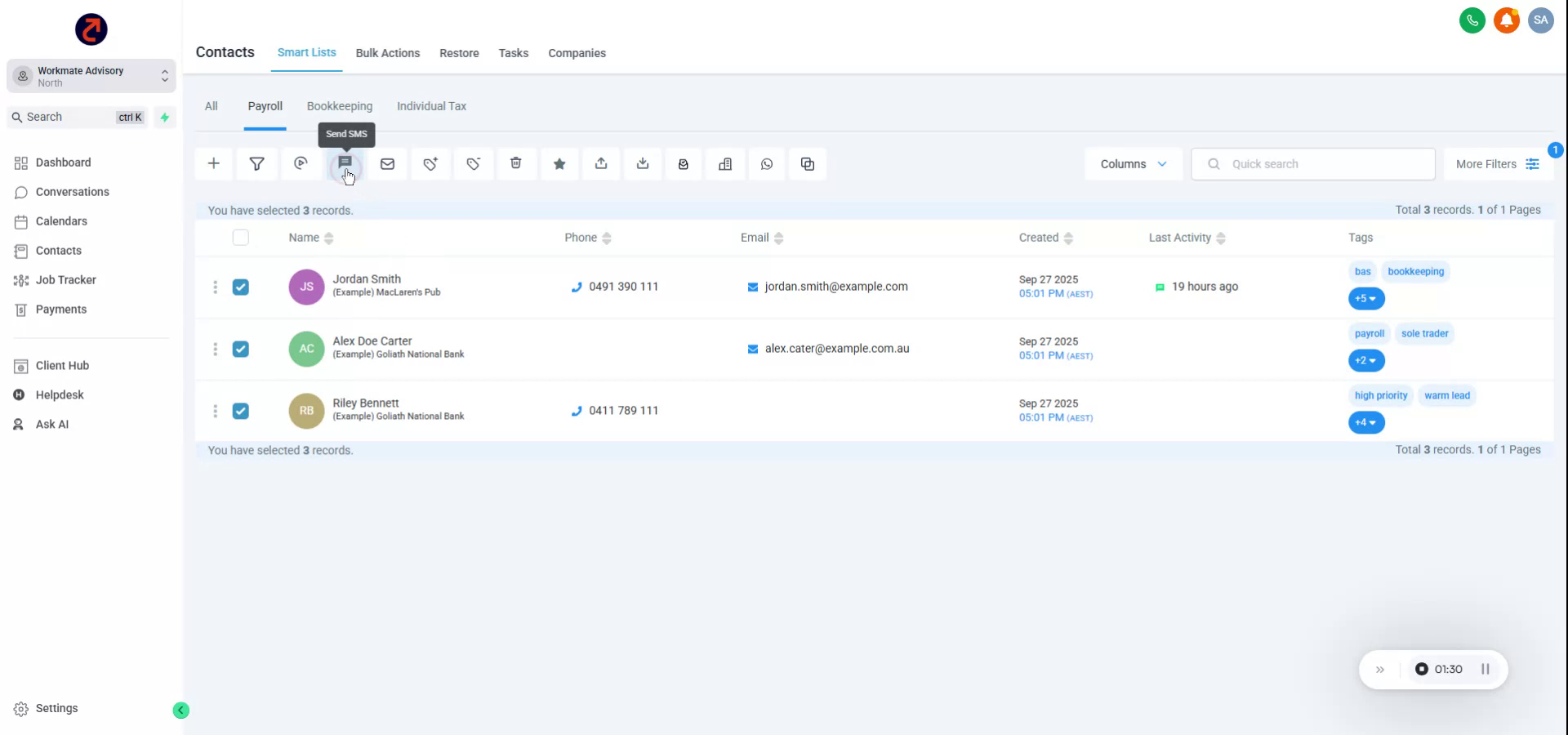The width and height of the screenshot is (1568, 735).
Task: Switch to the Bookkeeping smart list tab
Action: [x=340, y=106]
